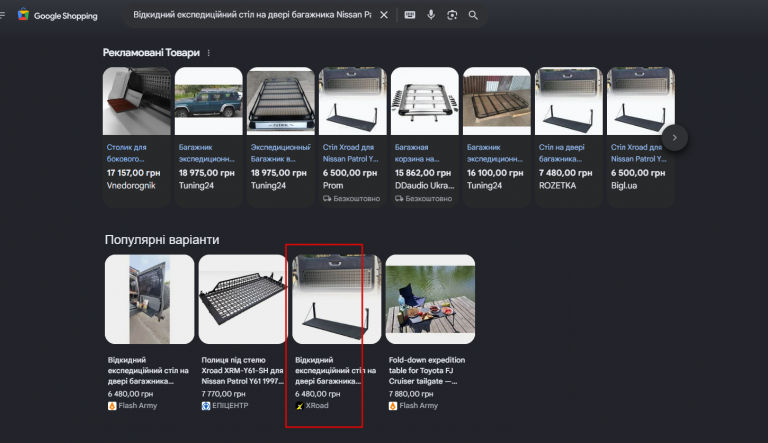The width and height of the screenshot is (768, 443).
Task: Open the first Flash Army tailgate table image
Action: pos(149,299)
